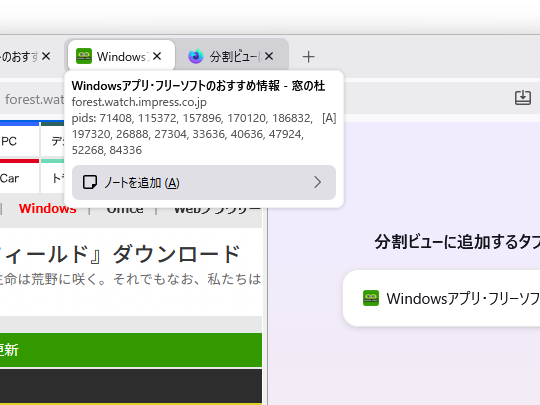Viewport: 540px width, 405px height.
Task: Open the Car category link
Action: [9, 178]
